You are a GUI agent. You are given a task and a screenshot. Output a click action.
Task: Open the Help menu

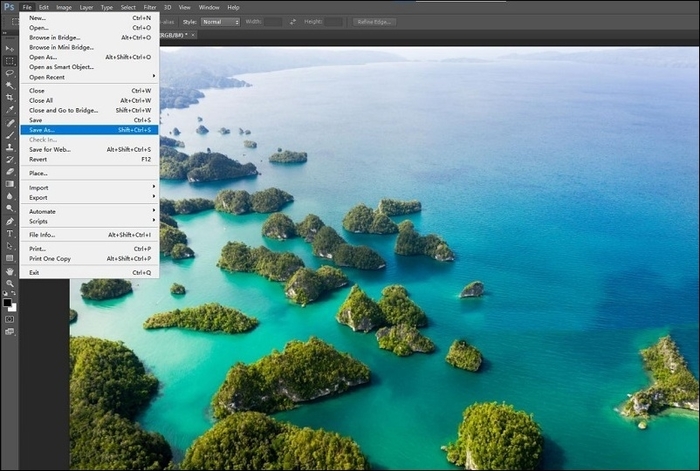click(233, 7)
